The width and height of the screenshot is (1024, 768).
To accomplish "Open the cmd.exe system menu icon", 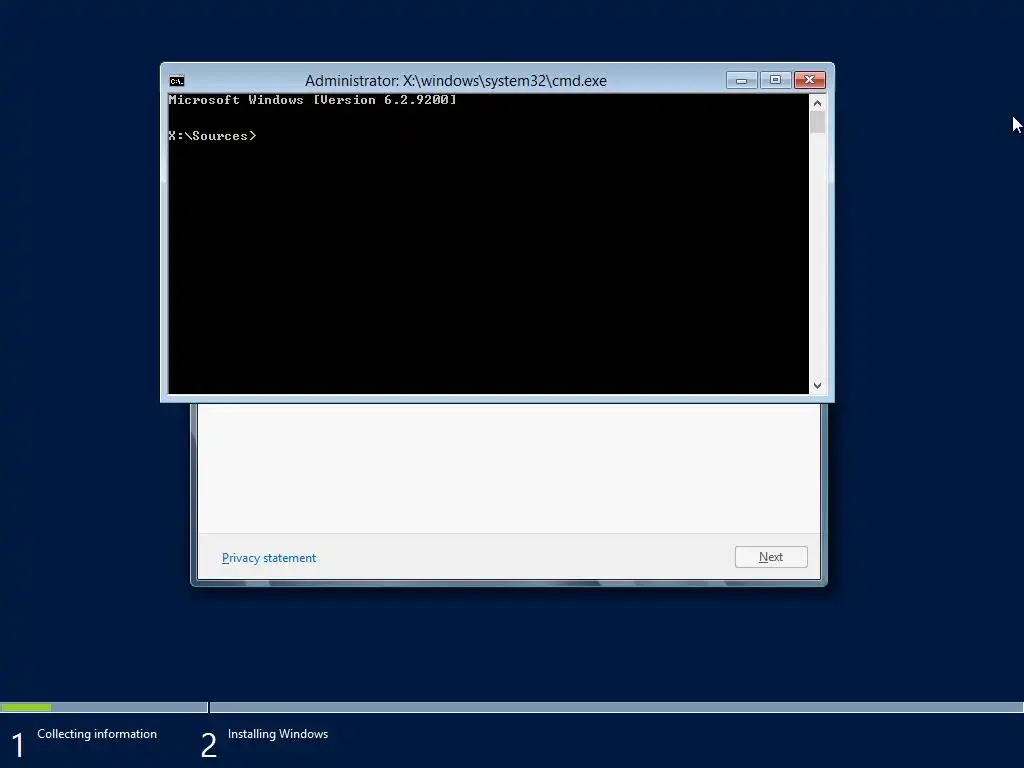I will [177, 81].
